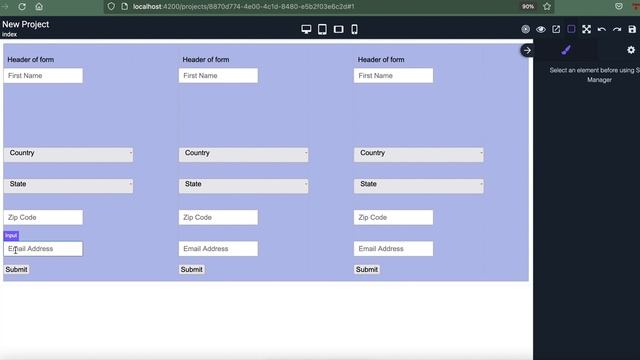Open the settings gear tab

(631, 50)
